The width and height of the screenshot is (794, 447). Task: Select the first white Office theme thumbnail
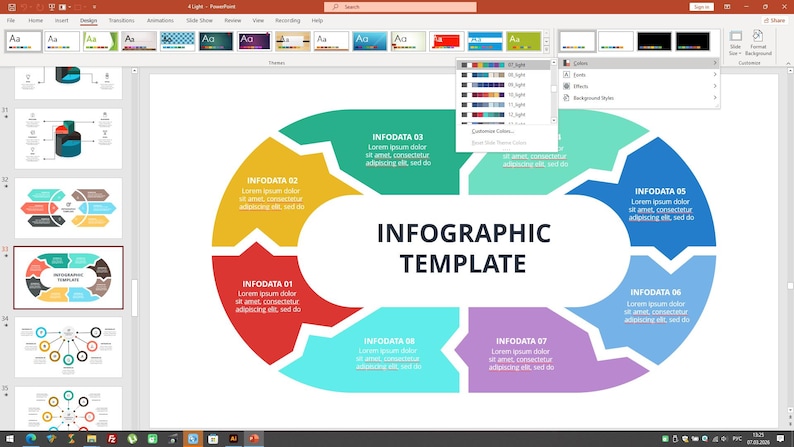pos(24,41)
